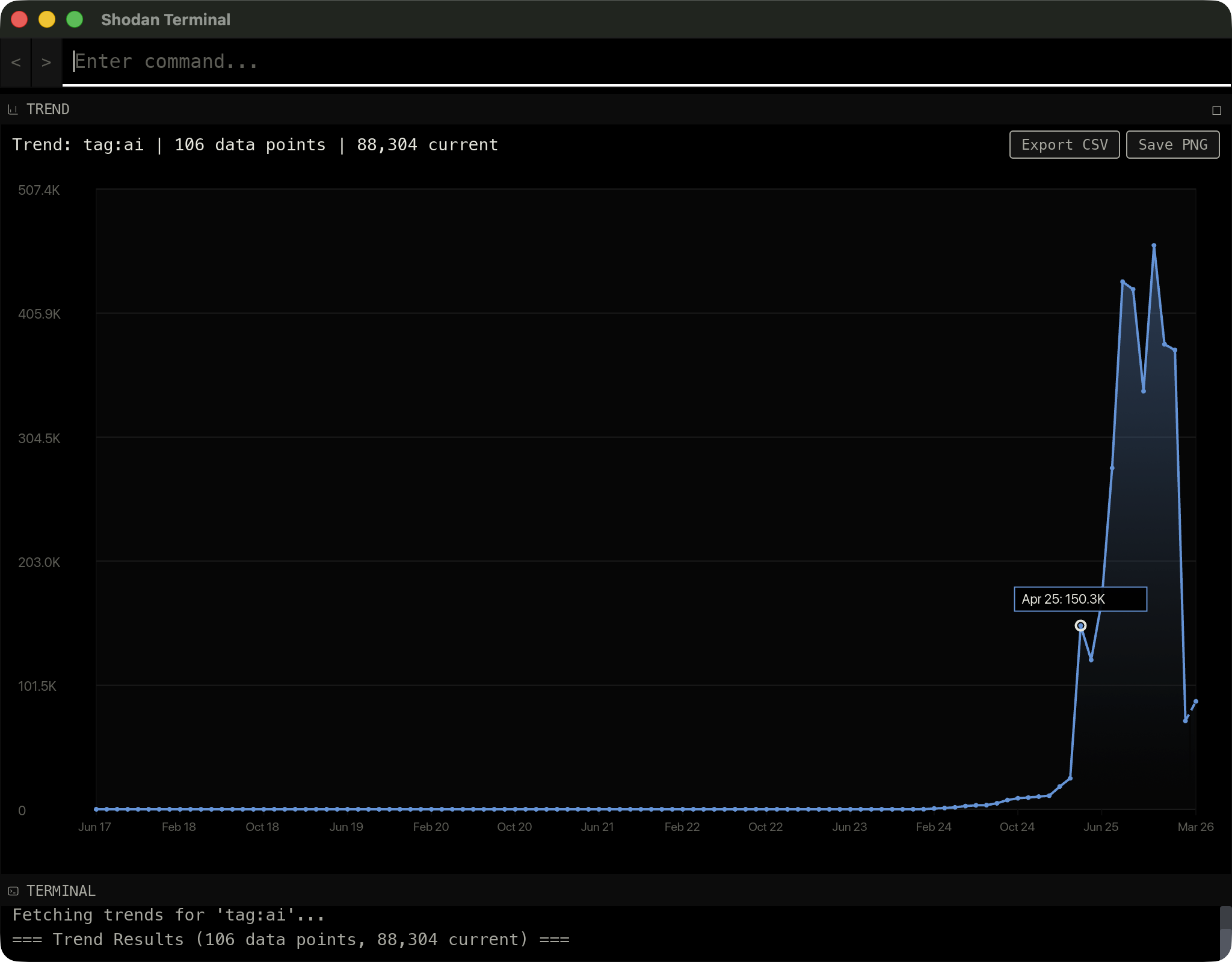Screen dimensions: 1232x962
Task: Click the terminal prompt icon beside TERMINAL
Action: 13,890
